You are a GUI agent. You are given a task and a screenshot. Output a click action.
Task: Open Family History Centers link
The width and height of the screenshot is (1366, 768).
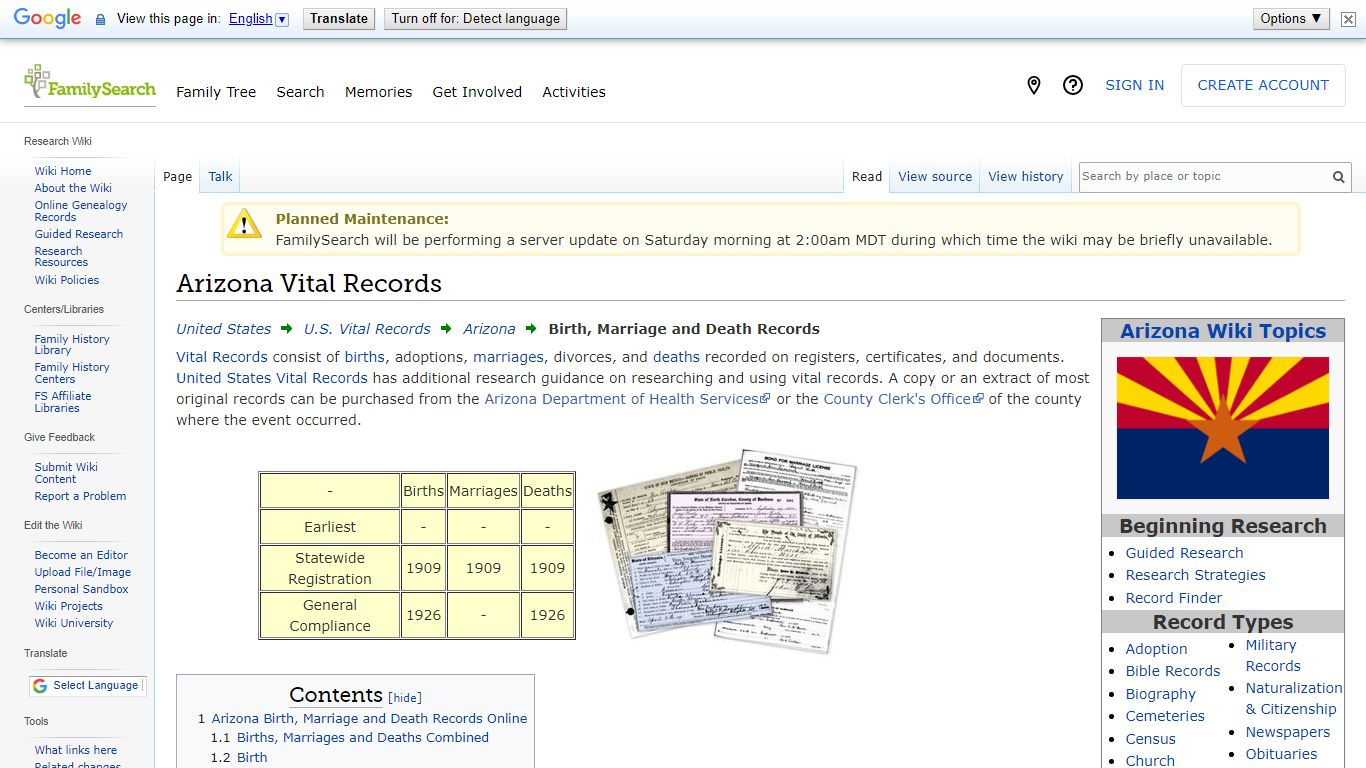click(72, 373)
